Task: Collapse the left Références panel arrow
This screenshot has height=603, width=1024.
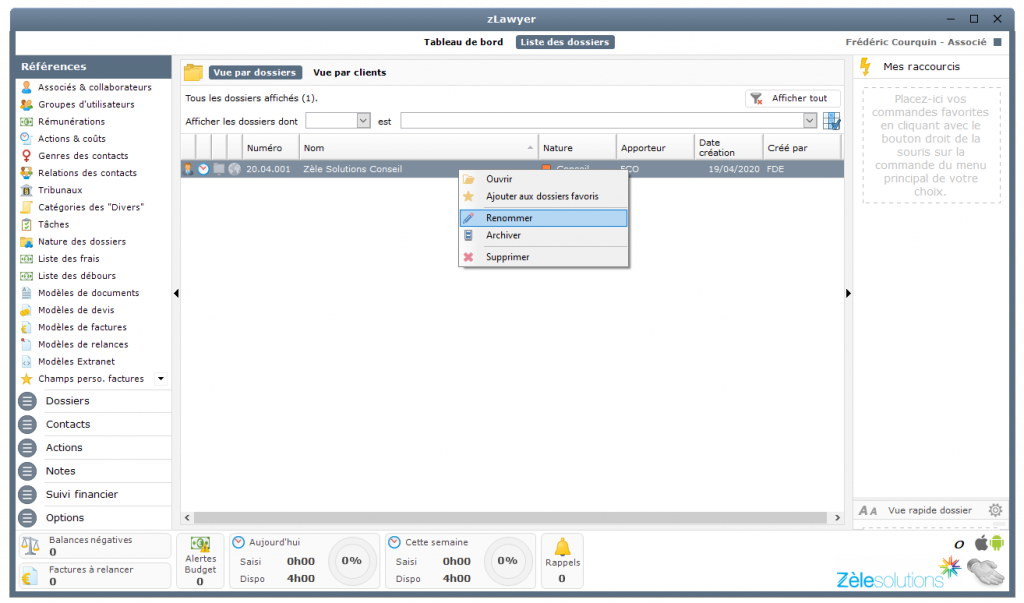Action: (x=176, y=293)
